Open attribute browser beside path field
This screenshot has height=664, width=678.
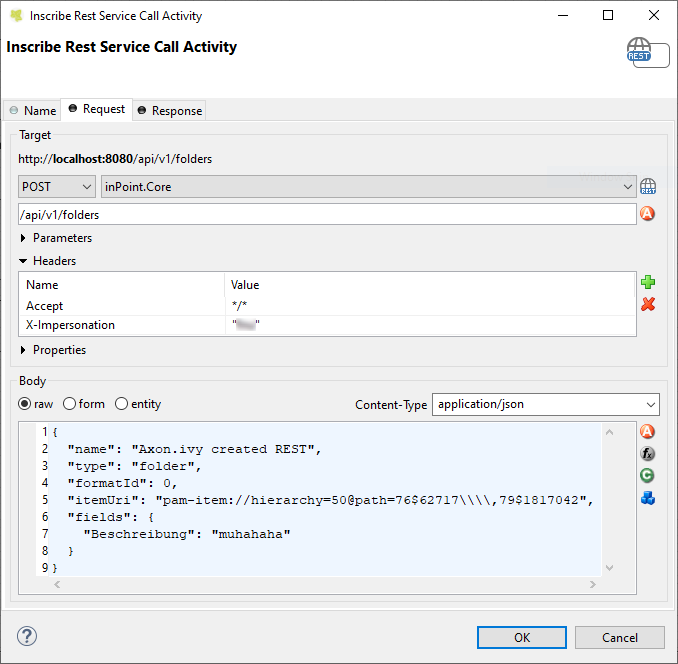click(x=647, y=214)
